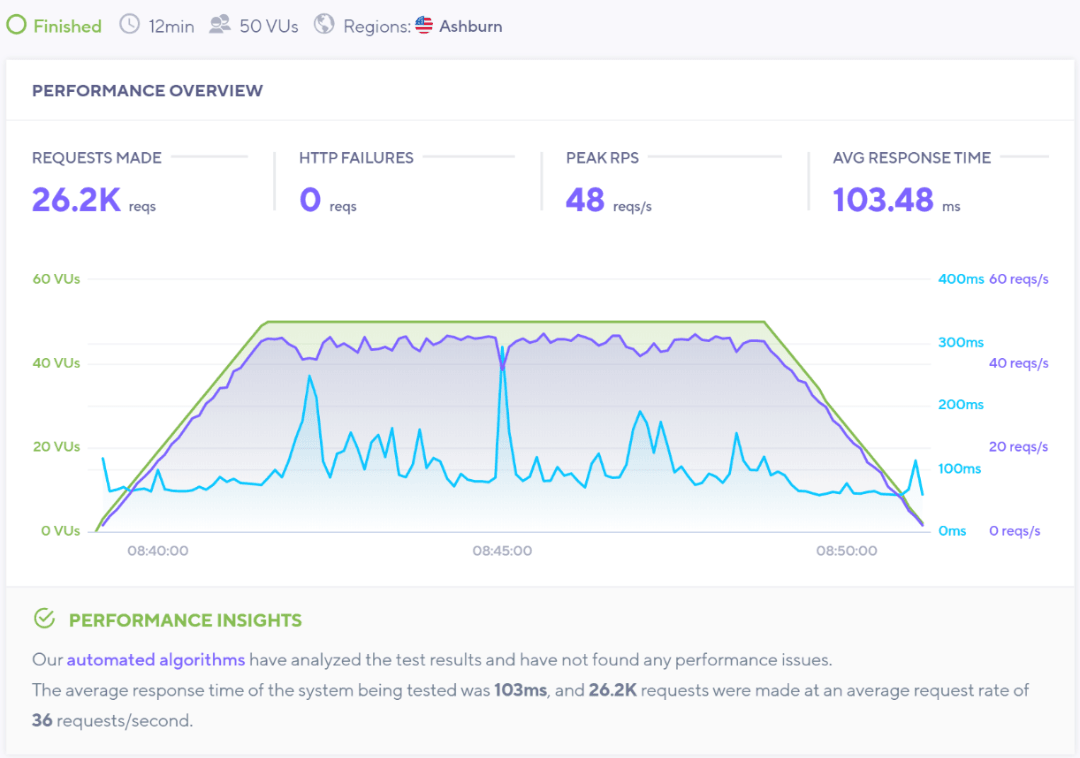
Task: Click the 60 reqs/s purple axis label
Action: pyautogui.click(x=1018, y=279)
